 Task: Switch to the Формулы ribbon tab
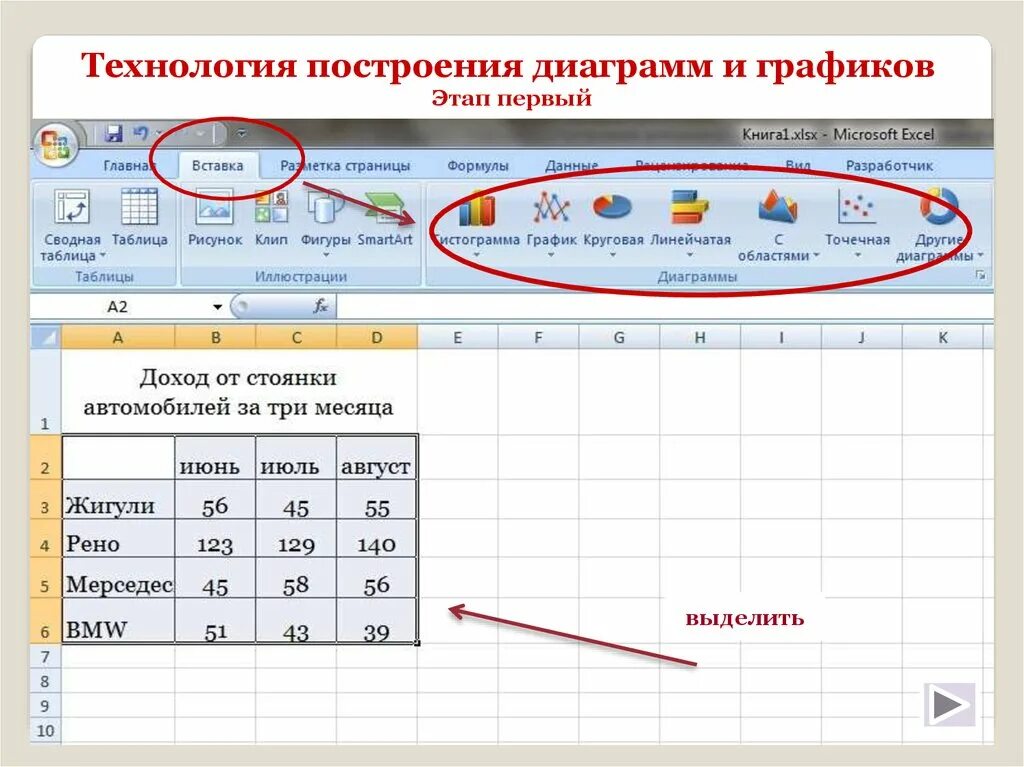pos(478,162)
